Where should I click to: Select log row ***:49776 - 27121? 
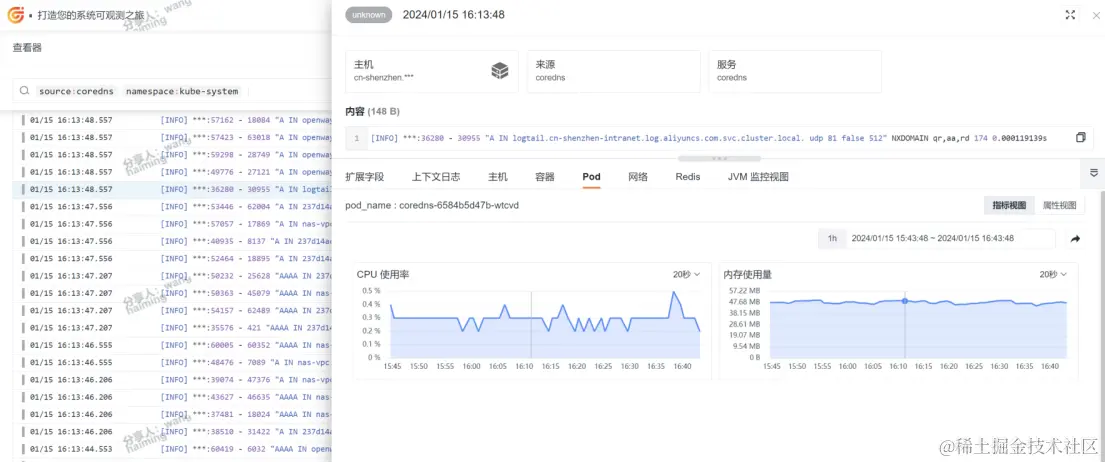pyautogui.click(x=173, y=172)
